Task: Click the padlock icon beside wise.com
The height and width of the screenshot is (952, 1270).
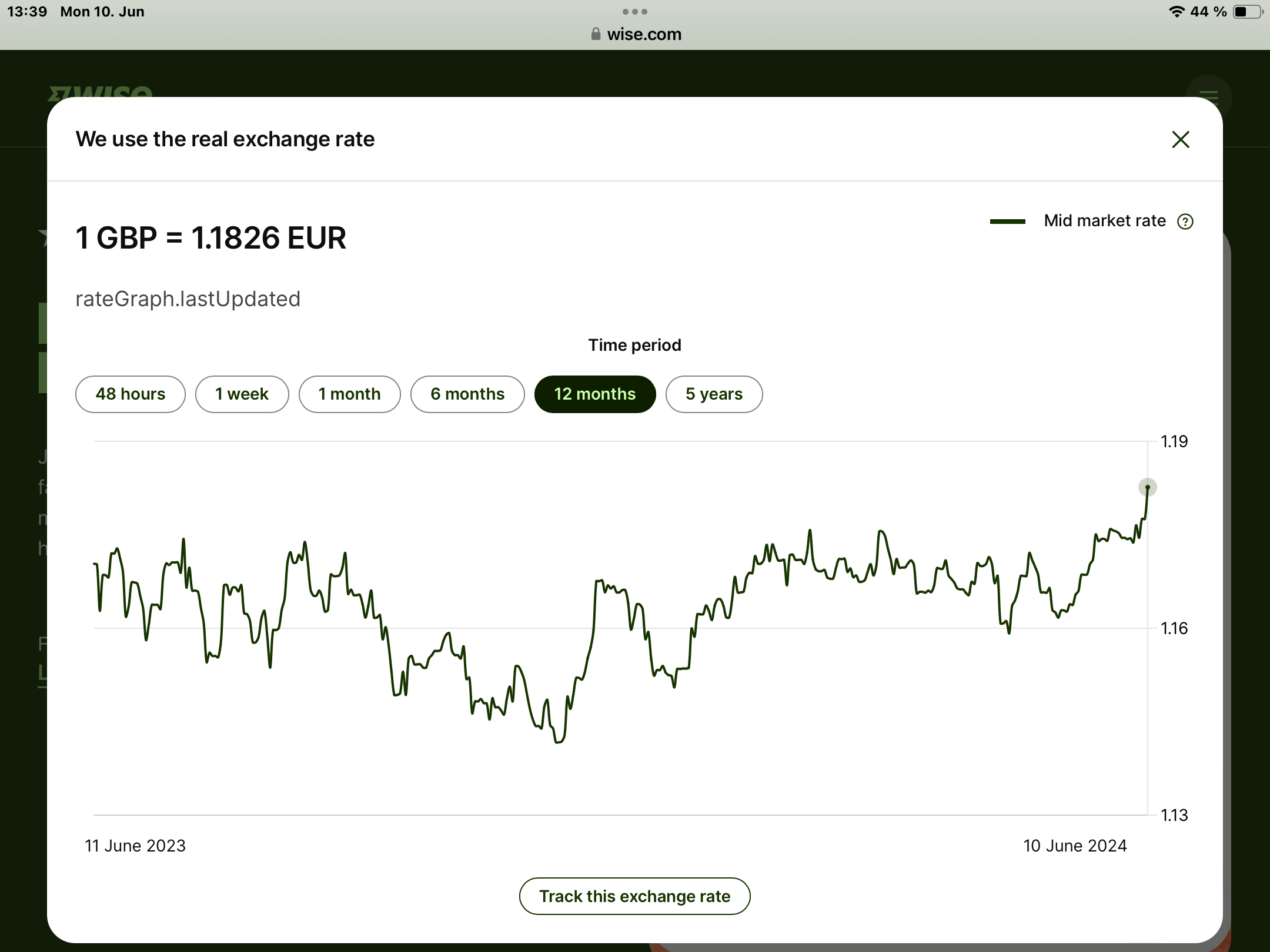Action: (x=596, y=34)
